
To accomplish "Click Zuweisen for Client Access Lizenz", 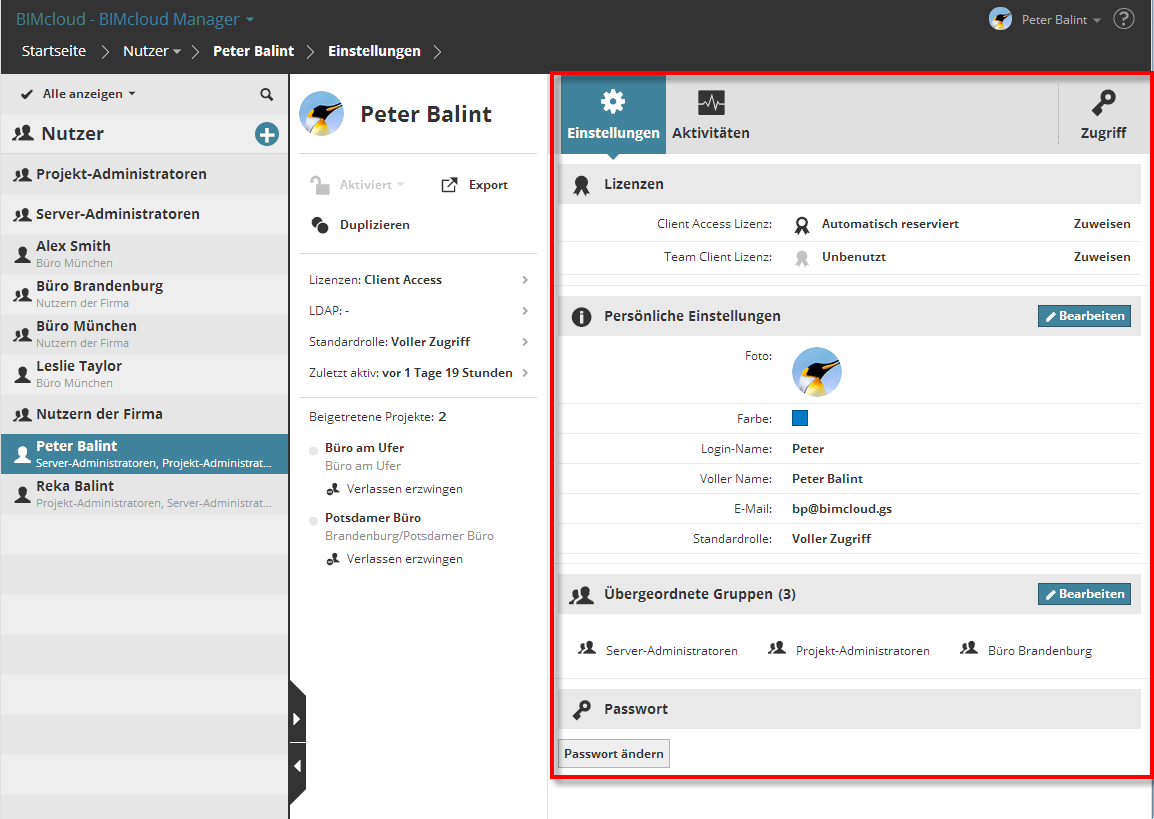I will tap(1102, 224).
